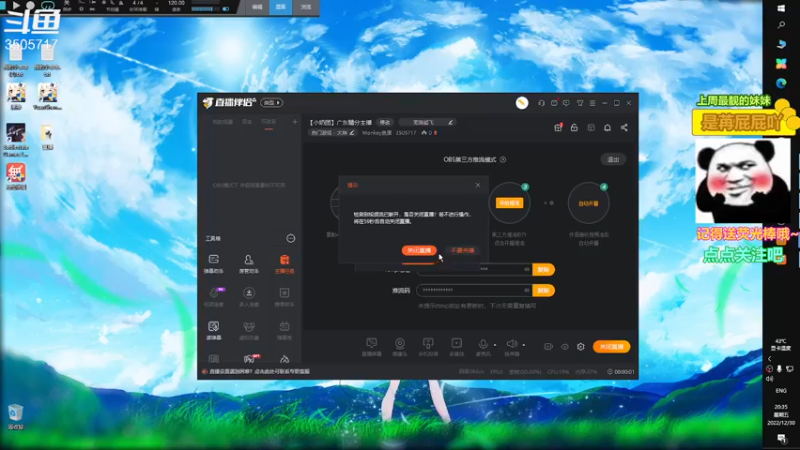
Task: Open the Recycle Bin desktop icon
Action: 15,416
